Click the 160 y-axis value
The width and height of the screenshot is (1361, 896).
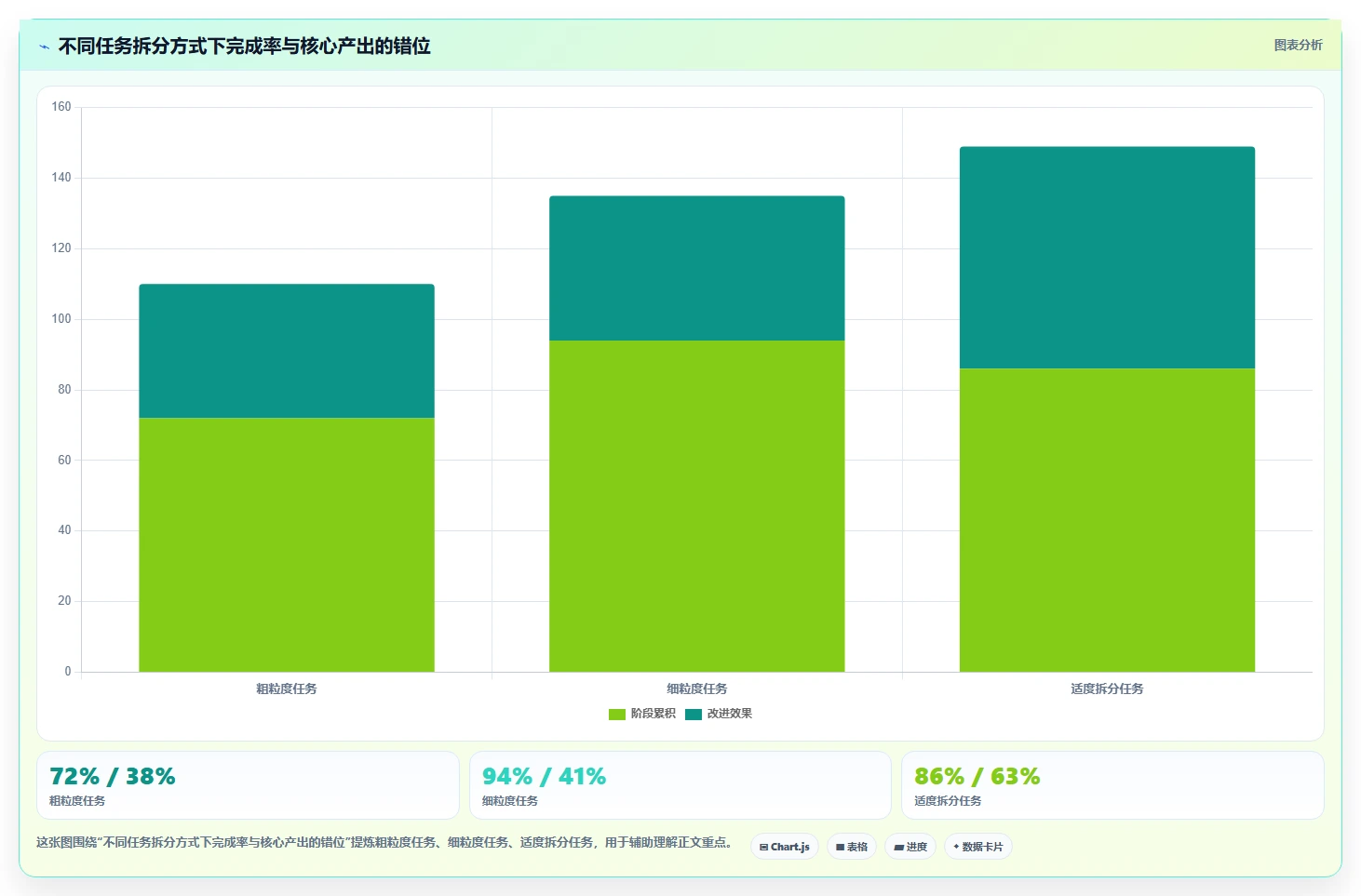click(61, 107)
